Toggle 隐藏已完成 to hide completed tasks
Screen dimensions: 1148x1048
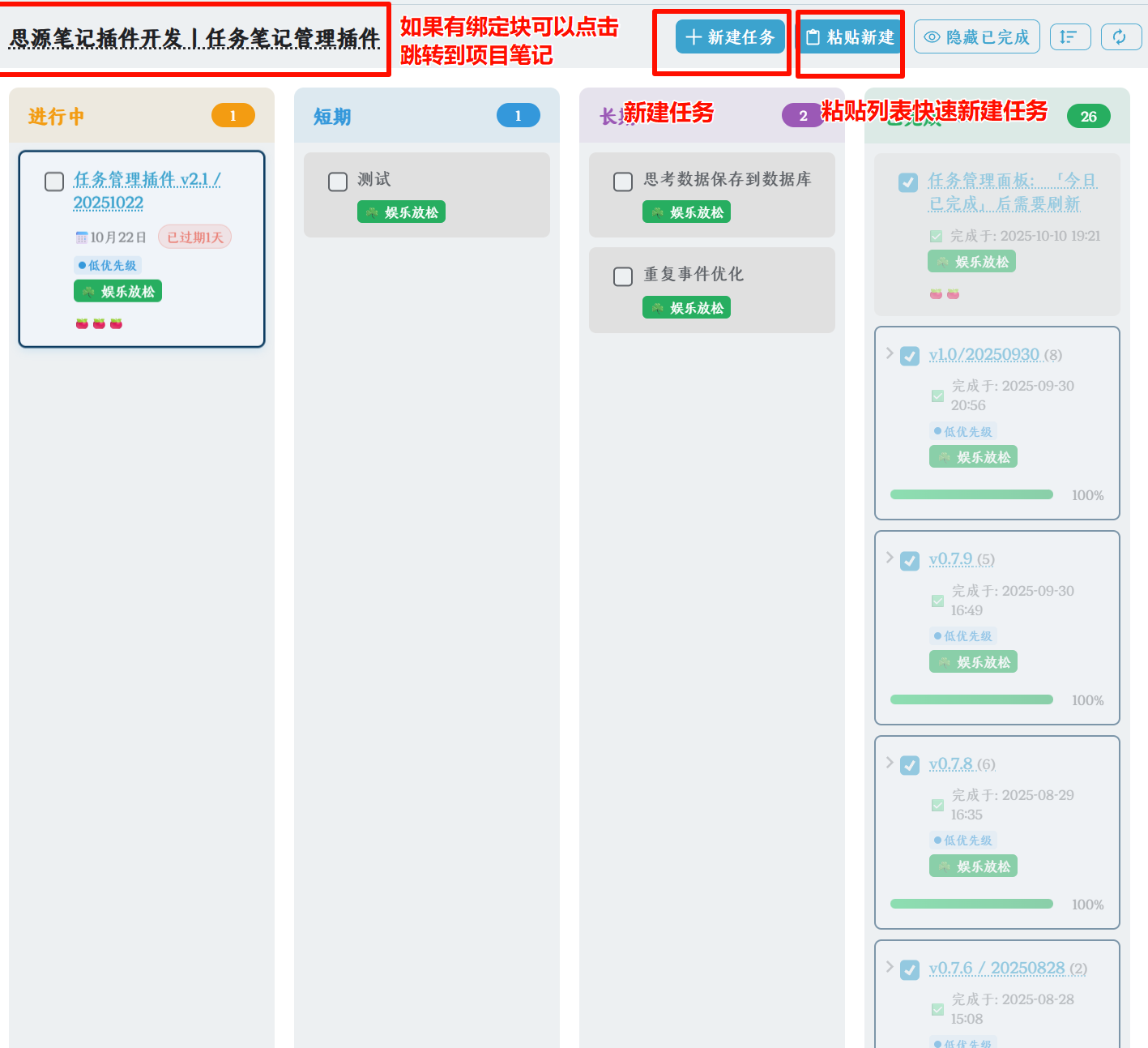click(976, 37)
